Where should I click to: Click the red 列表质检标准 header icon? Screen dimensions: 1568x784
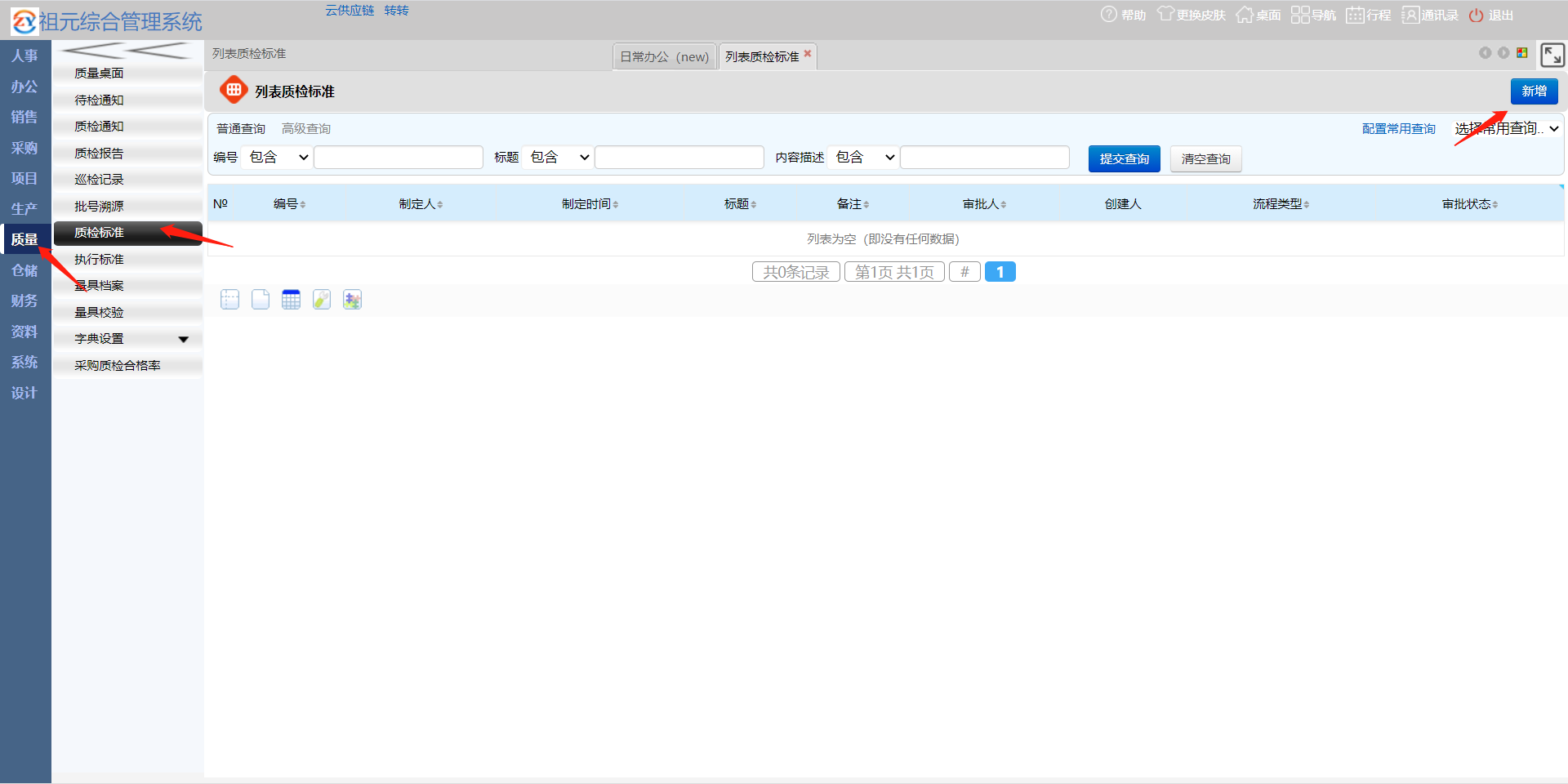[x=234, y=90]
